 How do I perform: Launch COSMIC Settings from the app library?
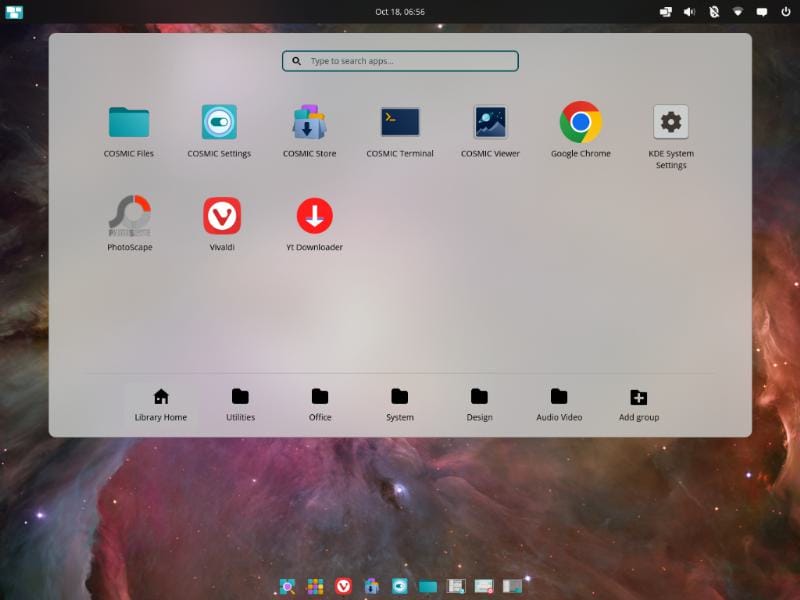[219, 131]
